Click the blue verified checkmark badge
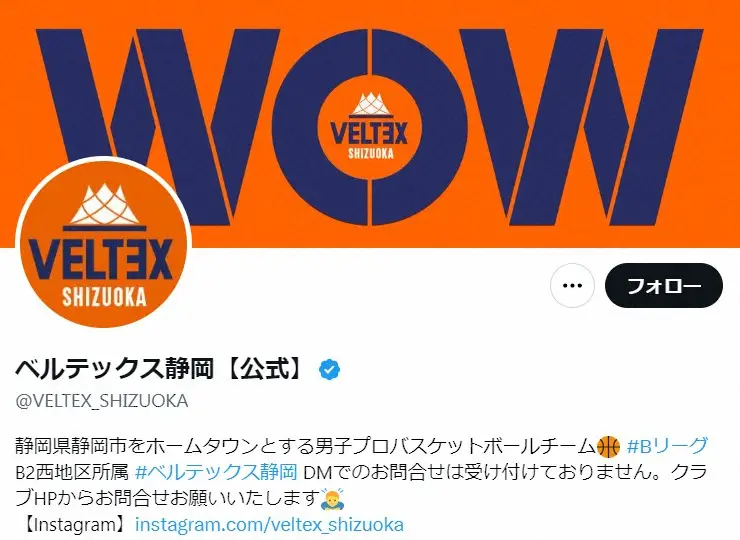740x540 pixels. (x=329, y=370)
